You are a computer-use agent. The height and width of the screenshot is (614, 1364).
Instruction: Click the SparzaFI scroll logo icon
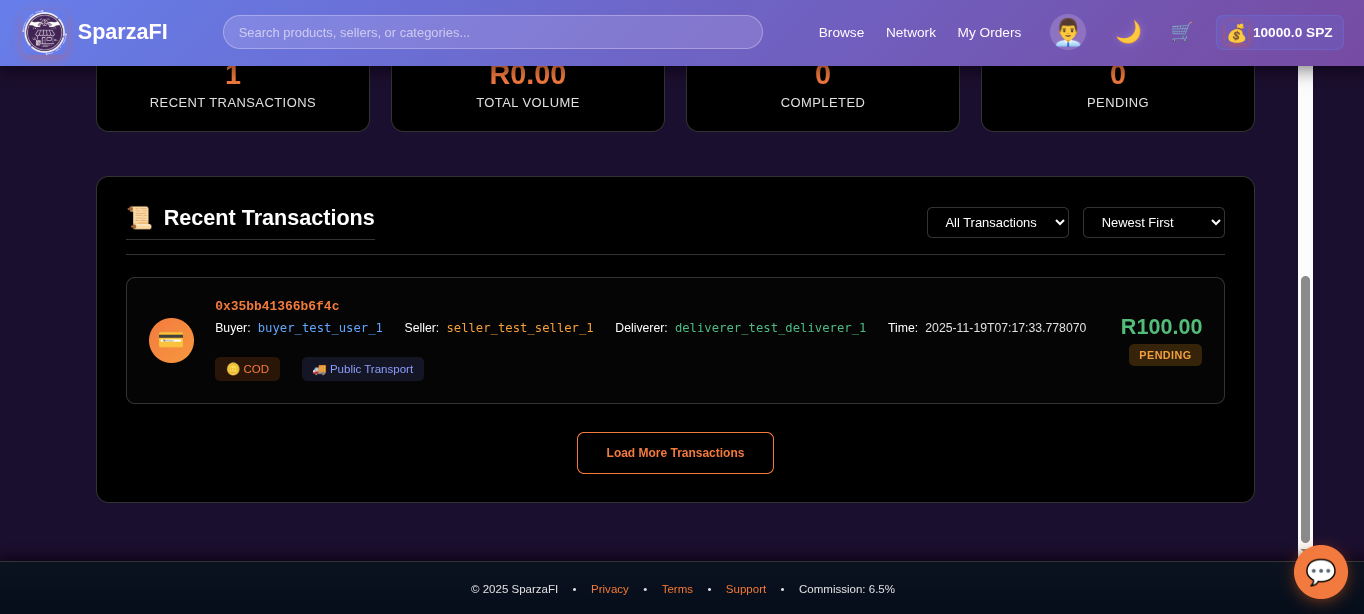44,32
